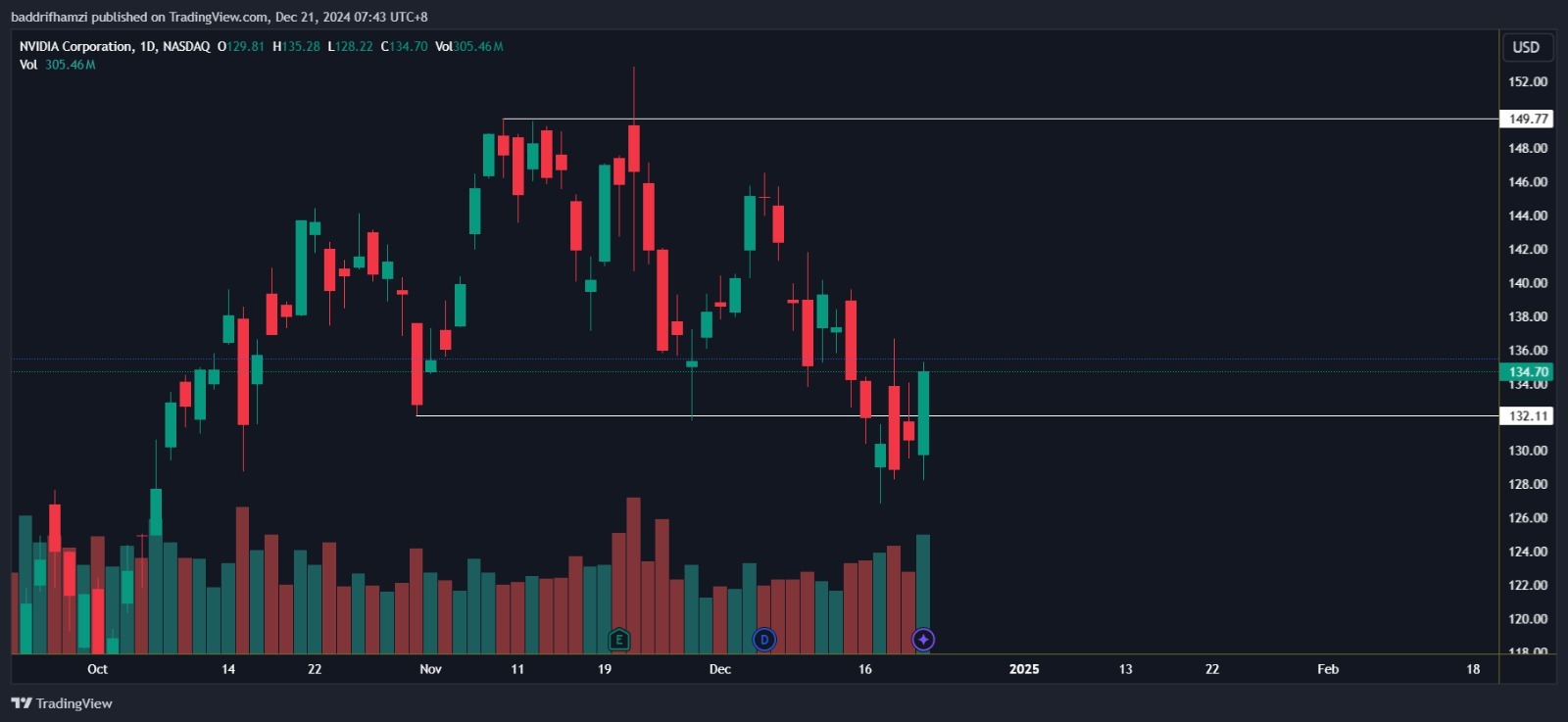This screenshot has width=1568, height=722.
Task: Click the TradingView logo
Action: [x=62, y=703]
